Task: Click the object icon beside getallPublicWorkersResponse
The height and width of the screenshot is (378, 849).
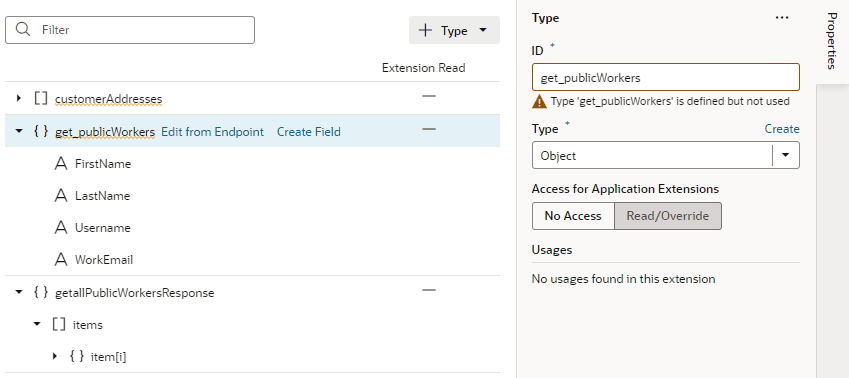Action: click(41, 292)
